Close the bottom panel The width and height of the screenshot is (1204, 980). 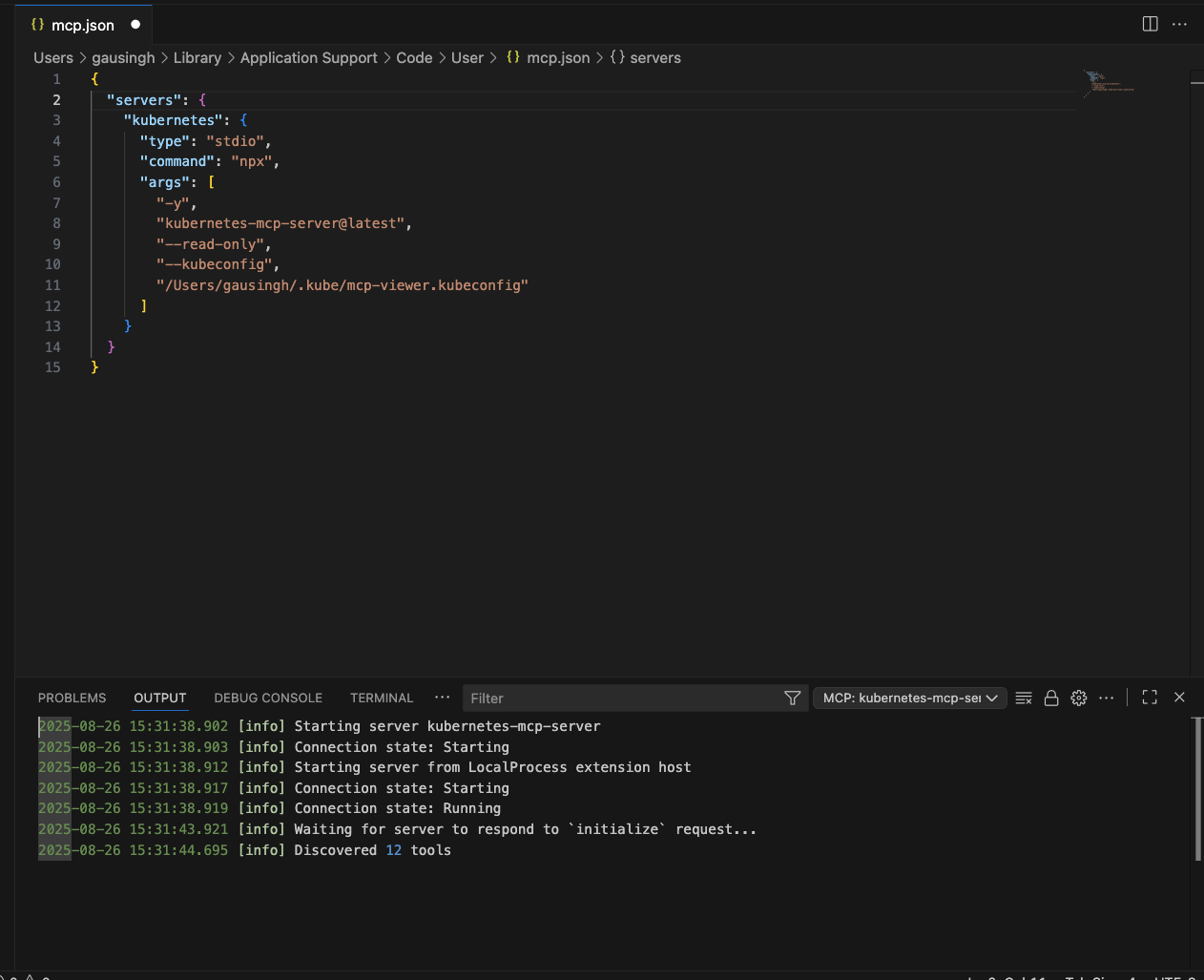click(1179, 698)
